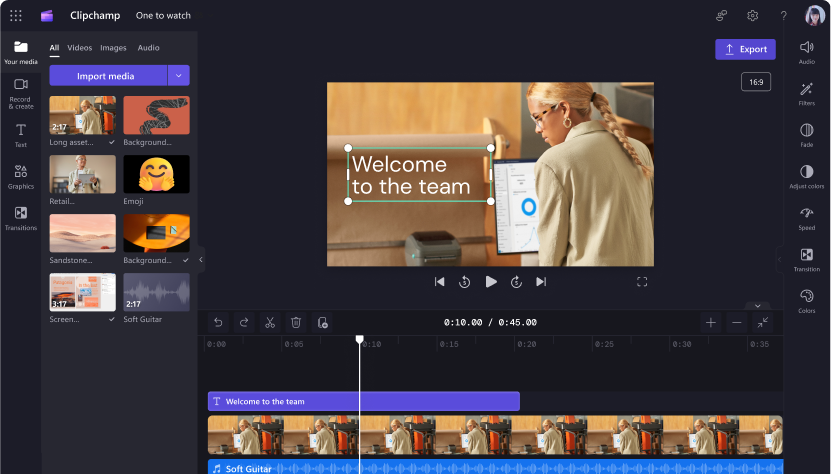Click the Export button
The width and height of the screenshot is (831, 474).
coord(745,49)
